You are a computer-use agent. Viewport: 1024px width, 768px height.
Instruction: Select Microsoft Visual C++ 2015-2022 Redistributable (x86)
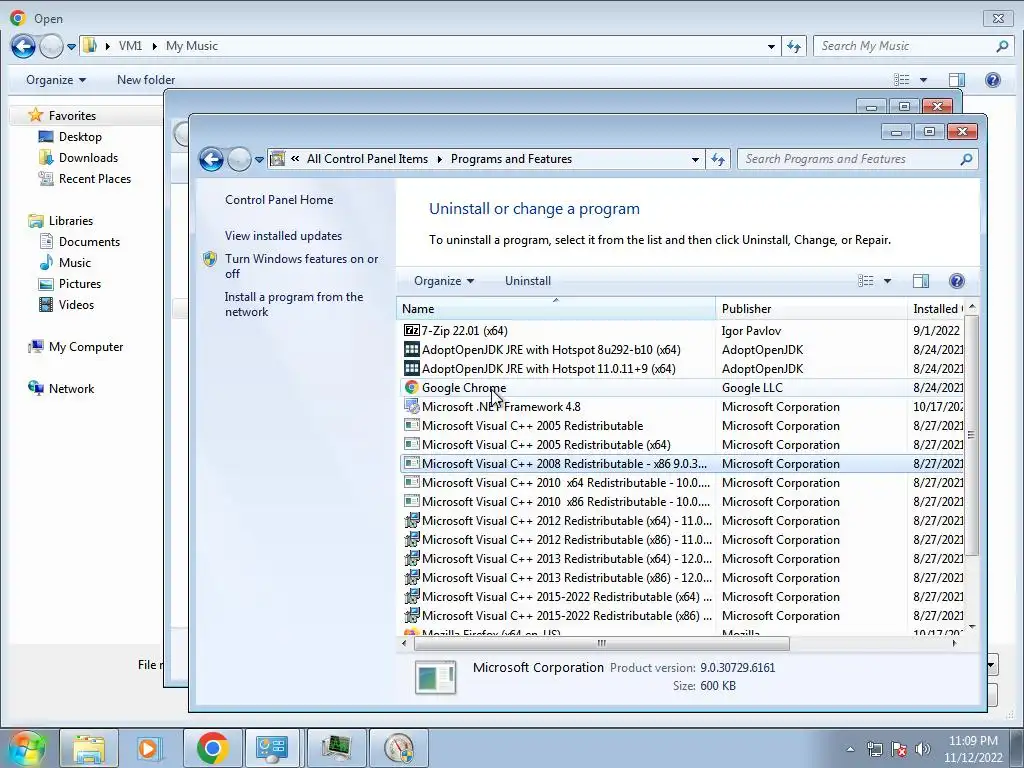[567, 615]
